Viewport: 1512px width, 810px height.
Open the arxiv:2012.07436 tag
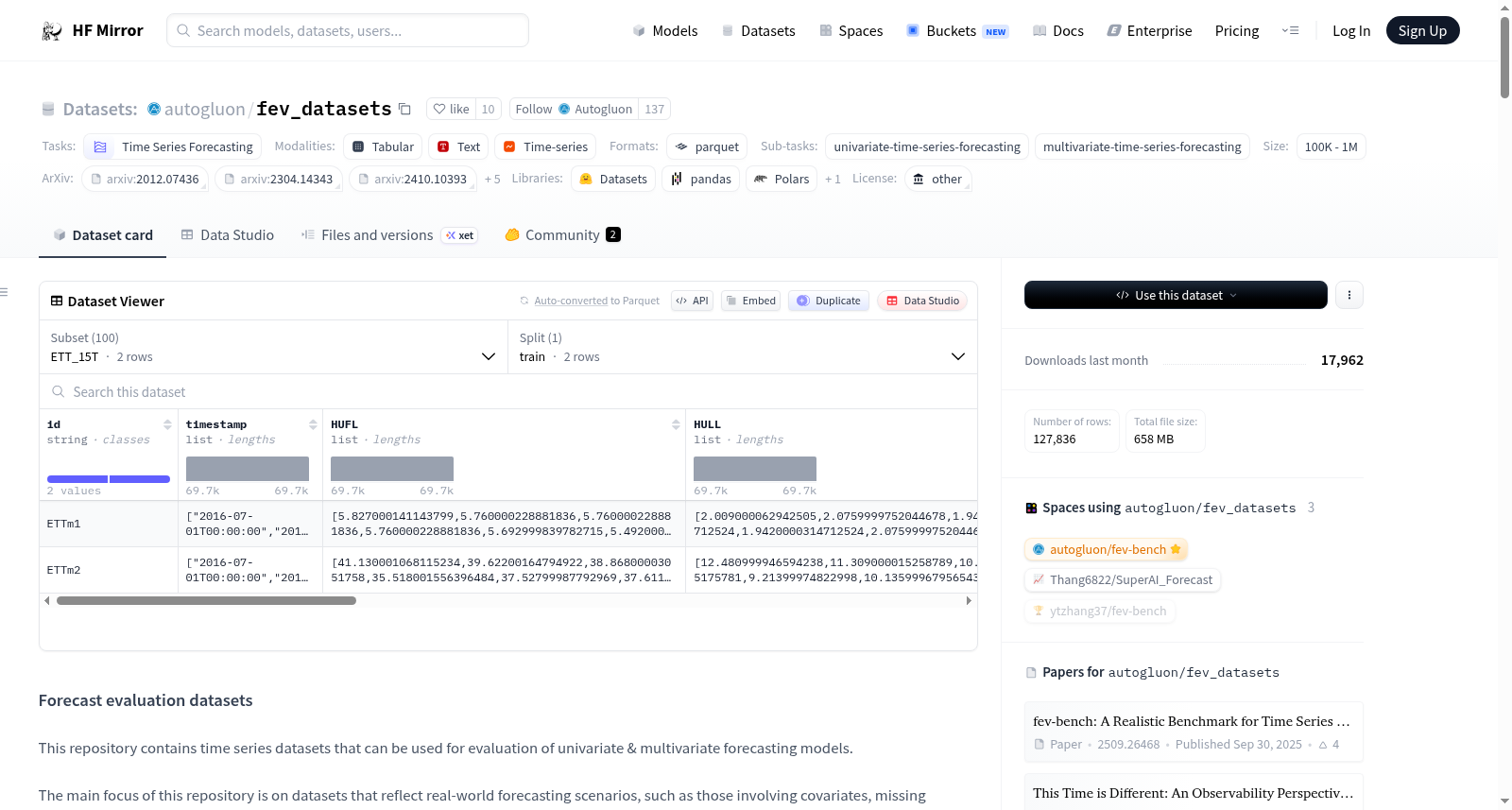145,179
